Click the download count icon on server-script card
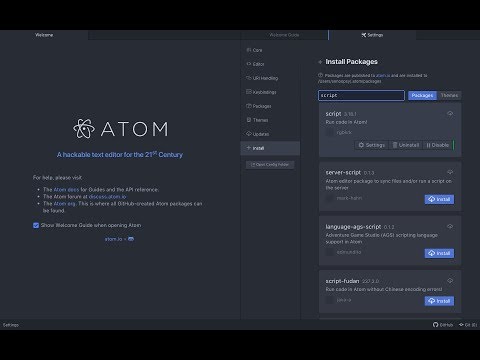Screen dimensions: 480x360 (x=450, y=172)
